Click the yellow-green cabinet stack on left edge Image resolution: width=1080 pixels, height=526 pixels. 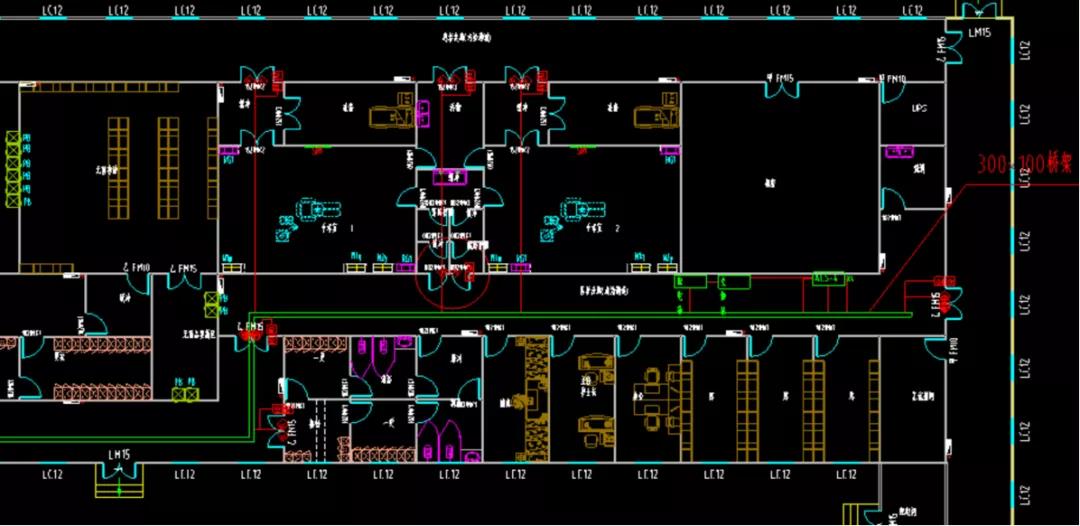coord(12,168)
